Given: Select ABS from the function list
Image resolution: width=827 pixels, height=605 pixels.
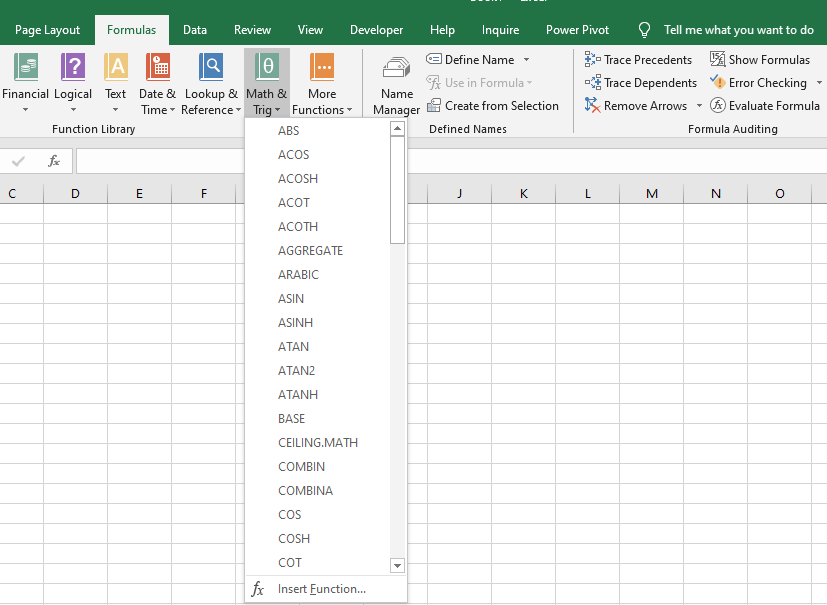Looking at the screenshot, I should [288, 130].
